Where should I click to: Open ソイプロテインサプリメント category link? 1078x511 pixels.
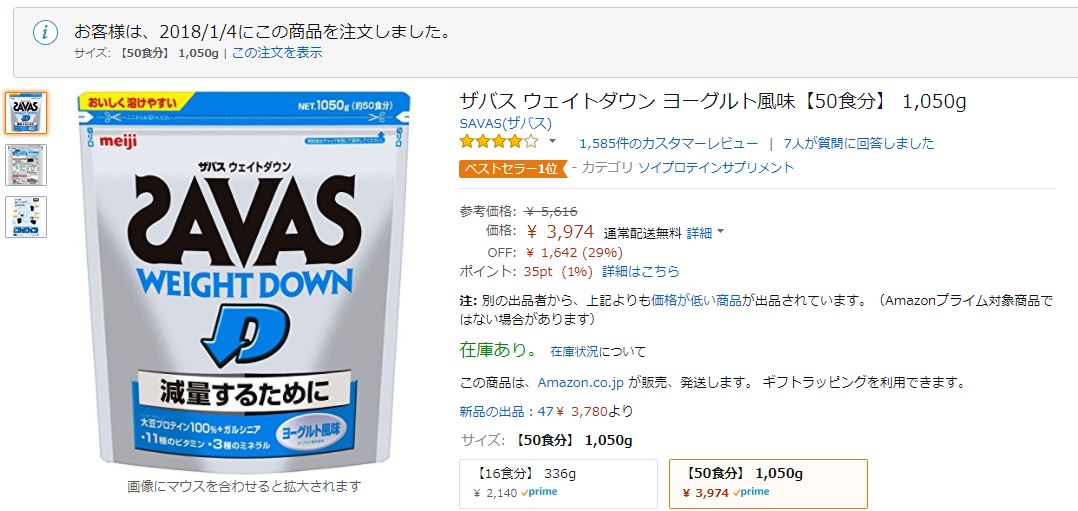pyautogui.click(x=716, y=168)
